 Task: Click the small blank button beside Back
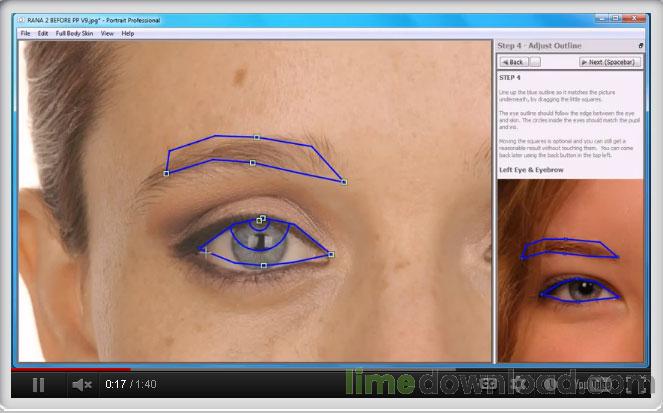535,62
